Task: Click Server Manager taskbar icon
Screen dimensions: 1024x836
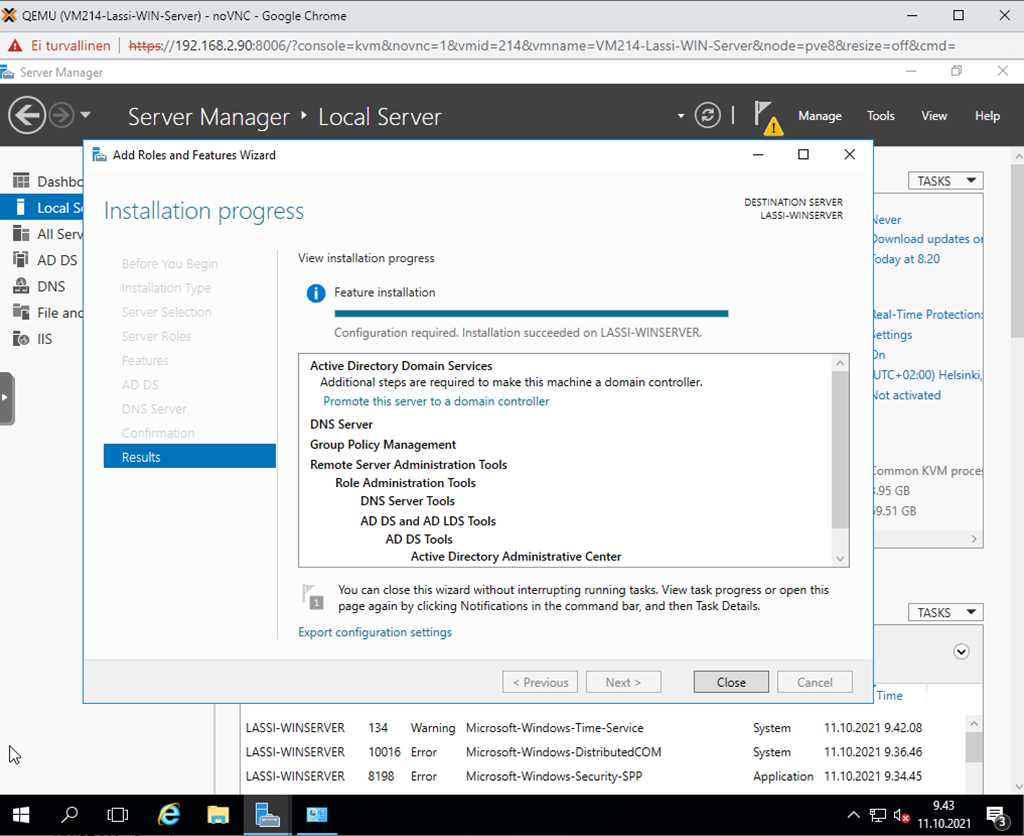Action: [x=267, y=814]
